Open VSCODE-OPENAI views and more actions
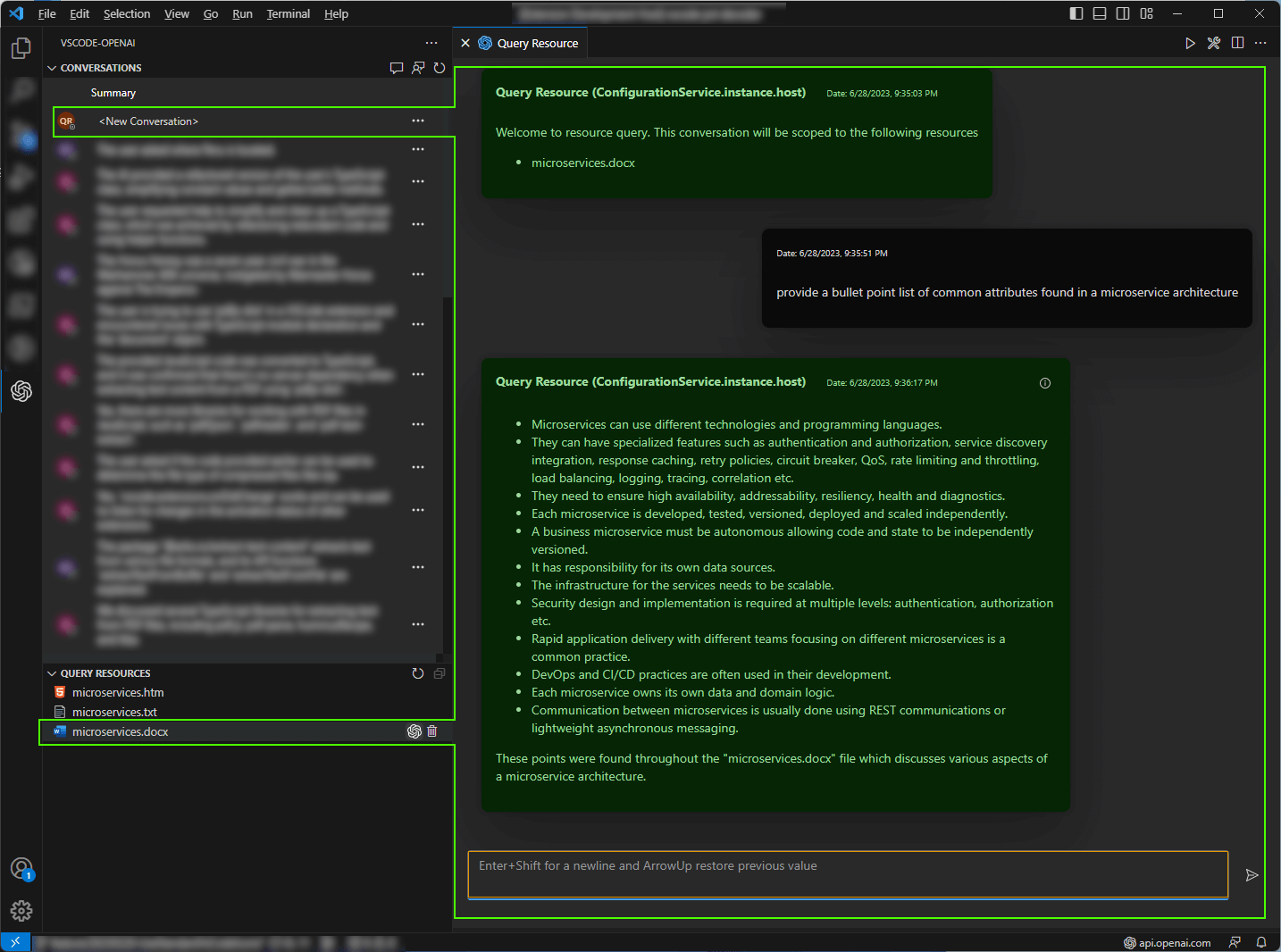 431,43
